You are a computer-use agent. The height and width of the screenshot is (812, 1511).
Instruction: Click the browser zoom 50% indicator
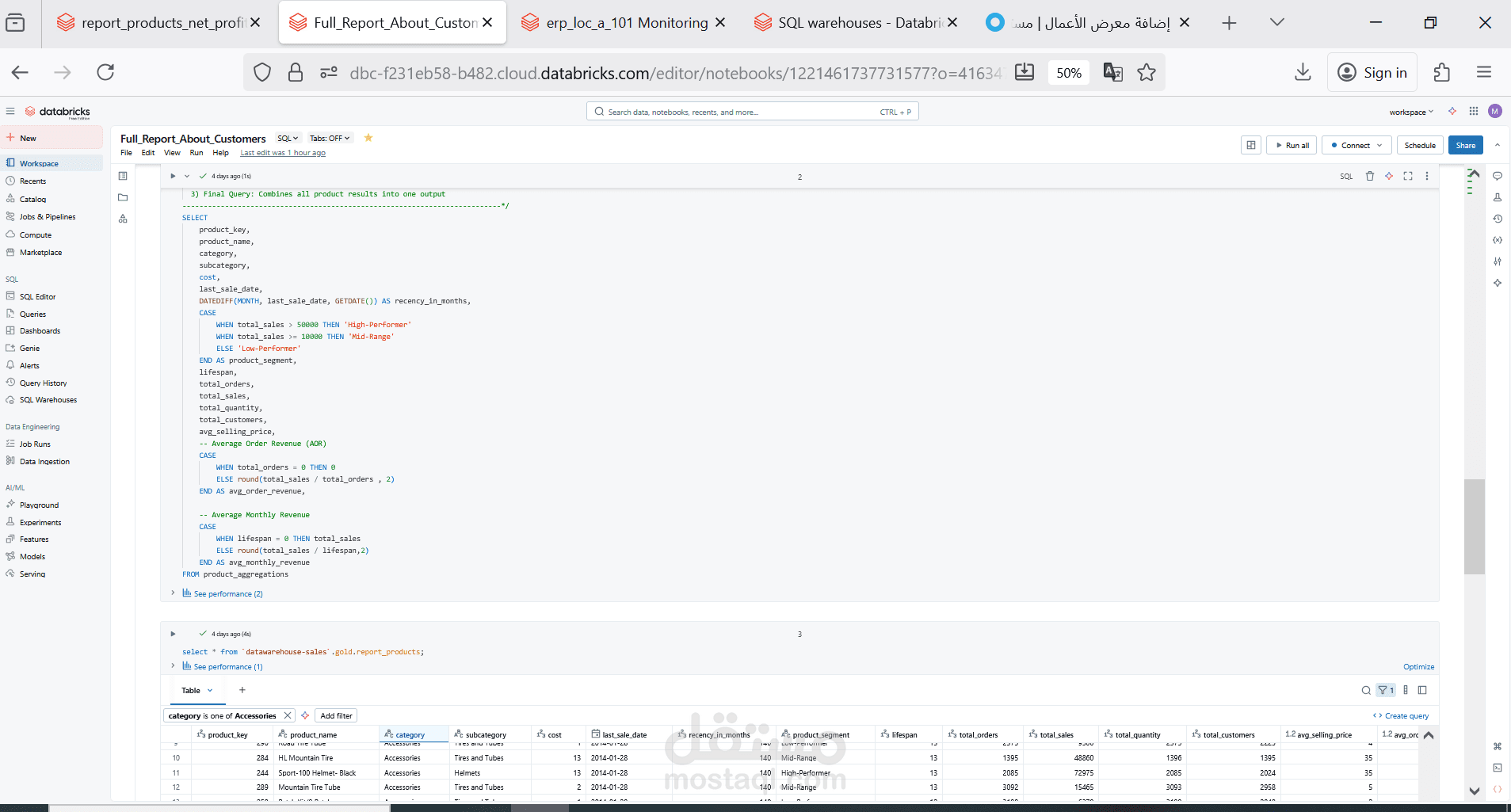tap(1069, 73)
